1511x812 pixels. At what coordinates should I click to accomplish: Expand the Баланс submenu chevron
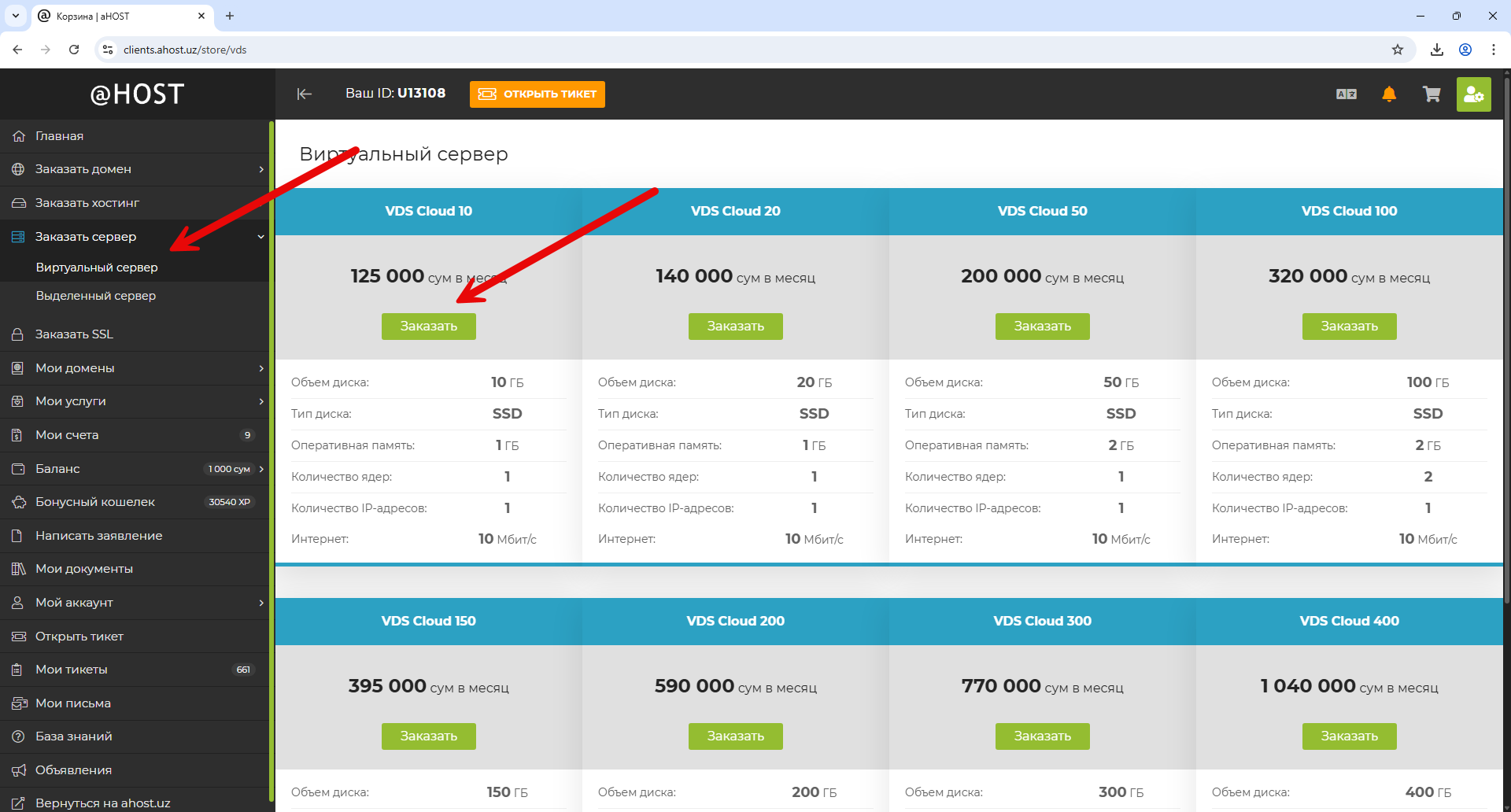click(261, 469)
